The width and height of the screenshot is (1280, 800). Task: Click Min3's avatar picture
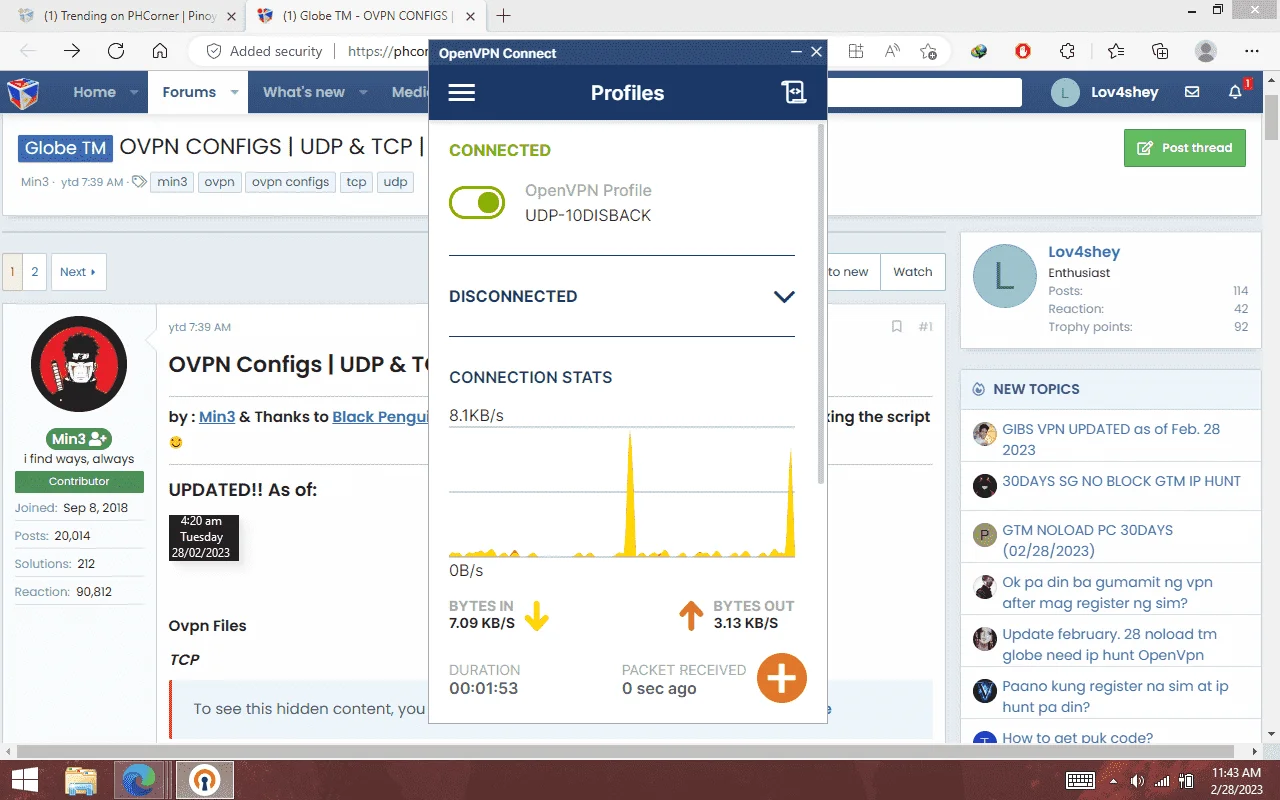[79, 364]
